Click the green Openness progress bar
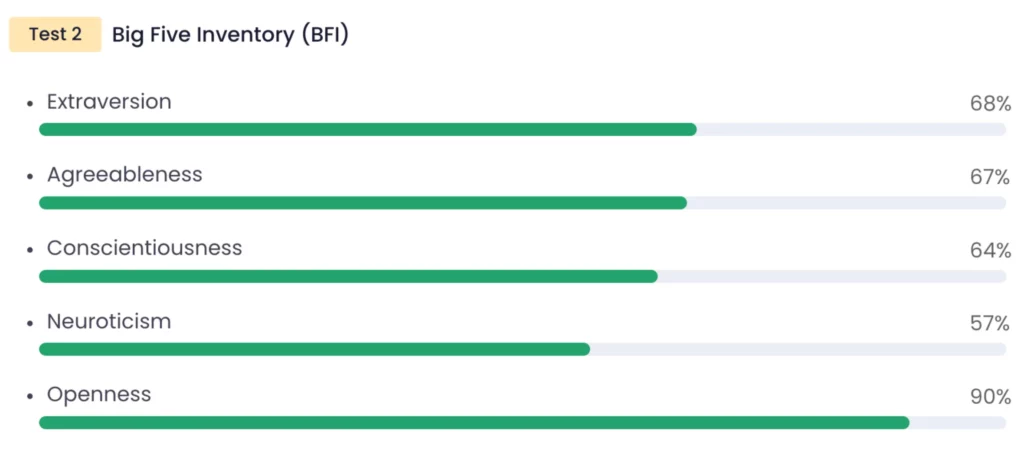Image resolution: width=1024 pixels, height=463 pixels. click(474, 422)
